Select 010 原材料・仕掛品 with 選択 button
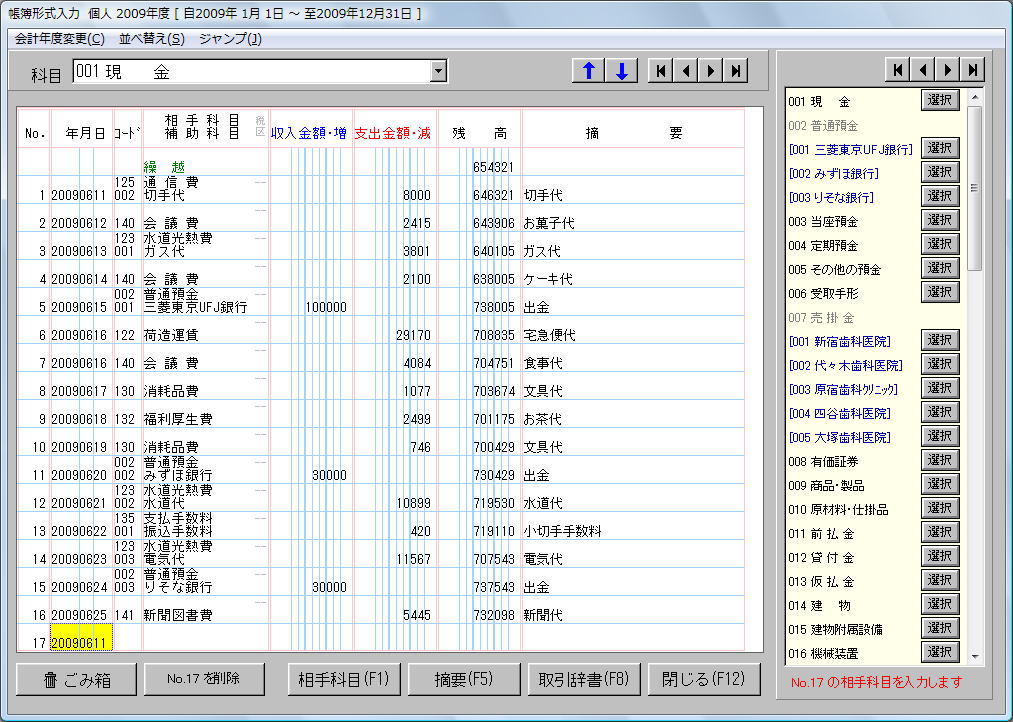1013x722 pixels. point(940,508)
